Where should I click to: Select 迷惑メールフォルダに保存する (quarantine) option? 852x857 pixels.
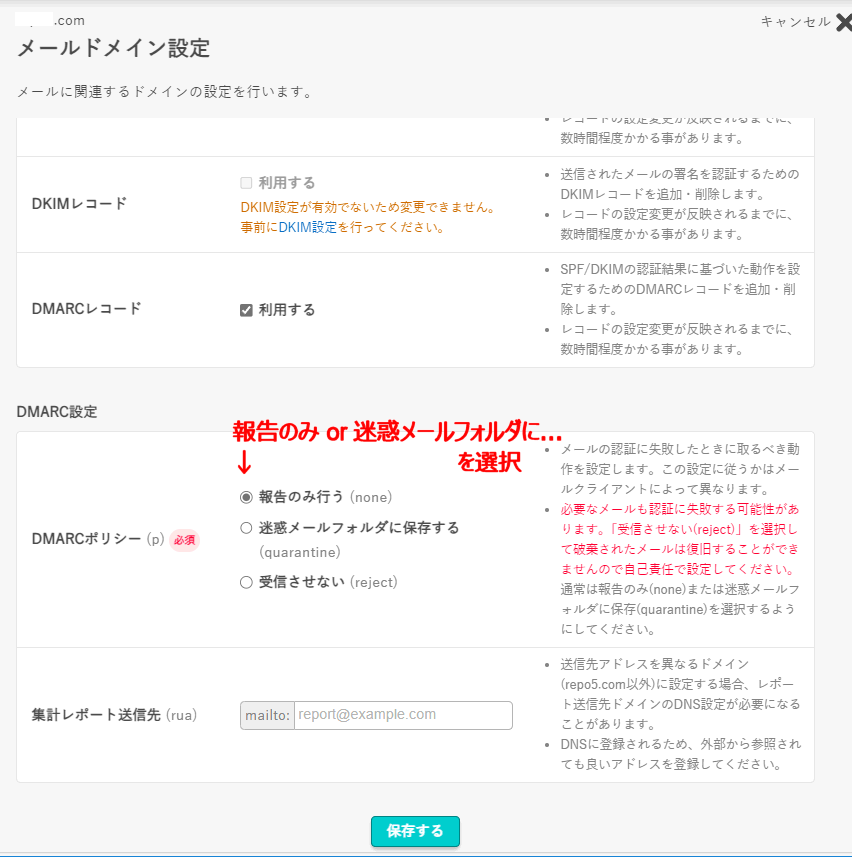pos(246,528)
